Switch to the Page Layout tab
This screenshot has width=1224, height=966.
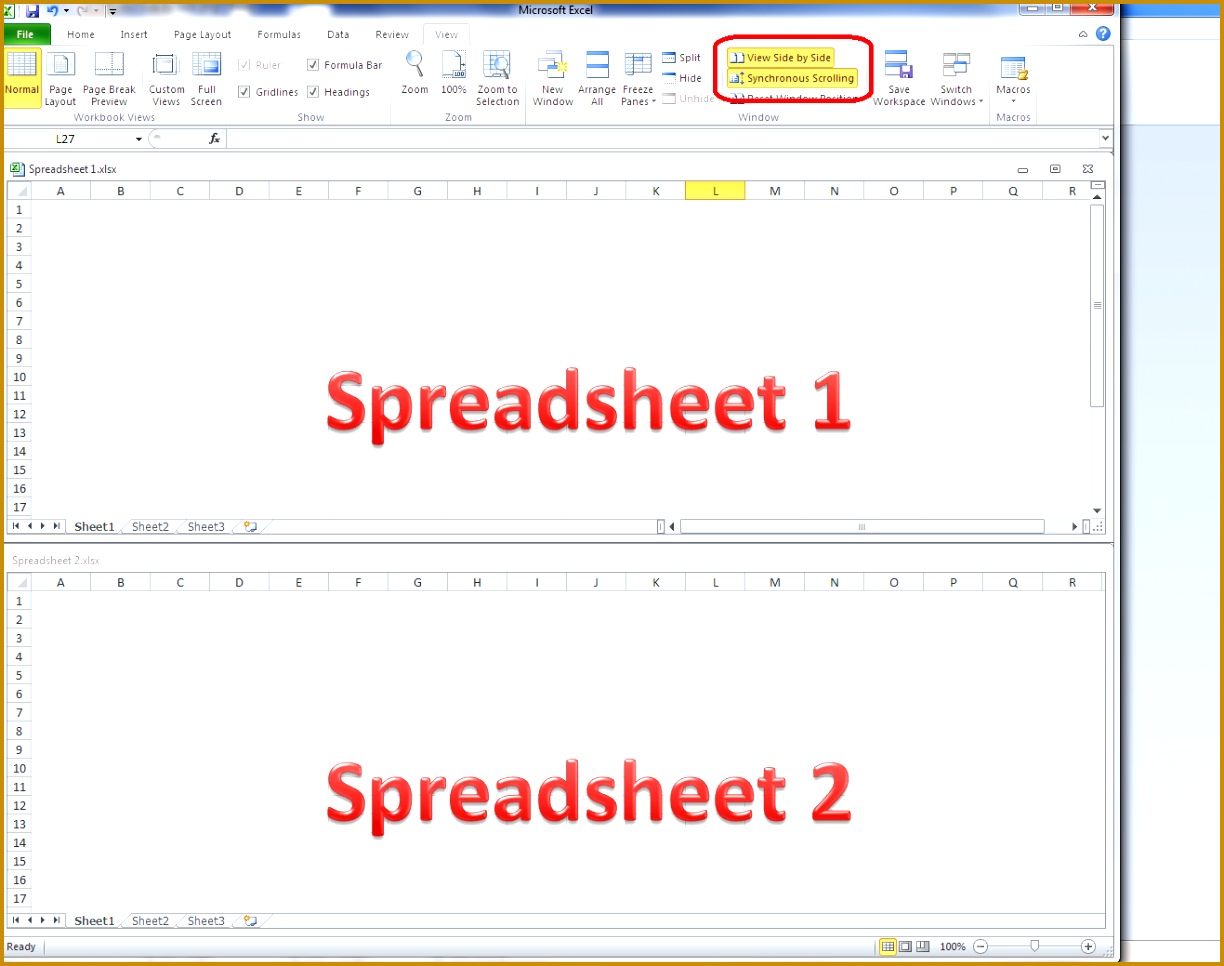click(x=202, y=35)
